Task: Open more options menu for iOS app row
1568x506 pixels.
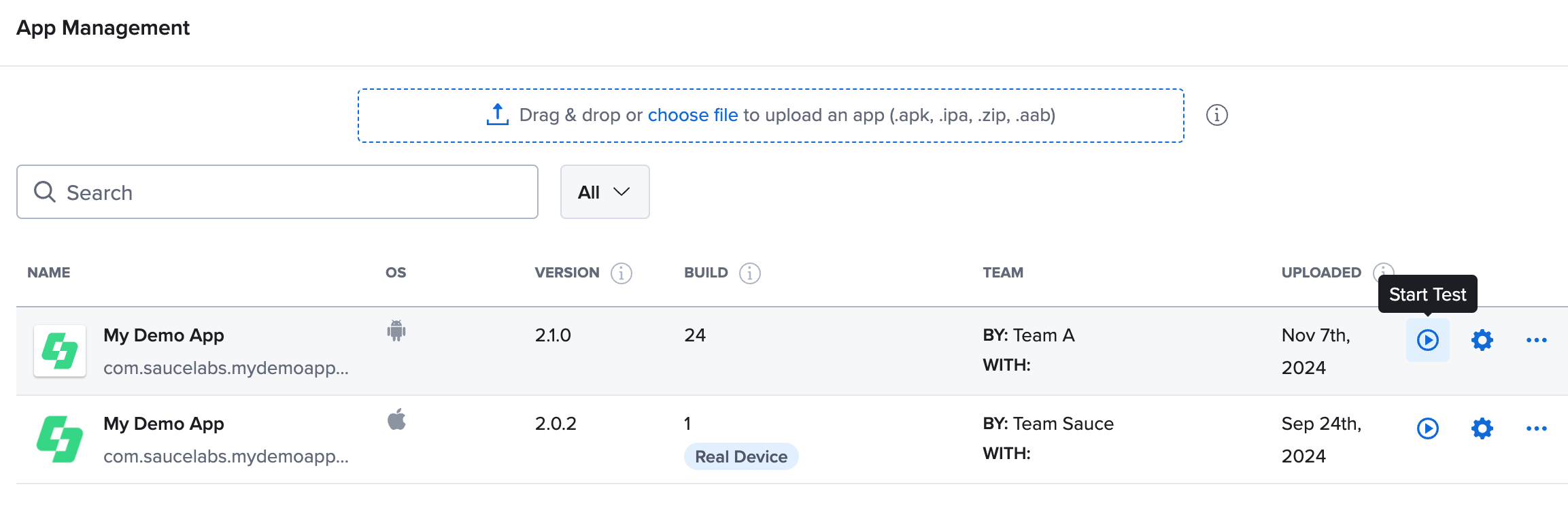Action: [x=1536, y=428]
